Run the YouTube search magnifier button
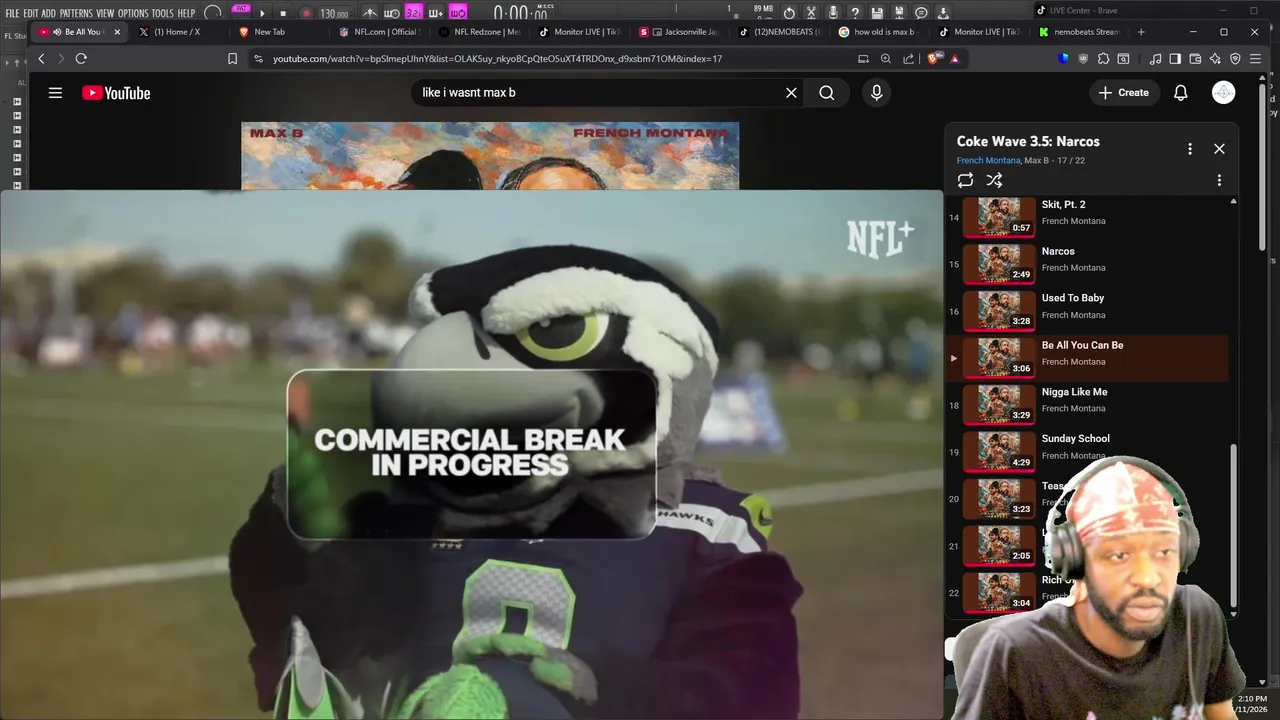The width and height of the screenshot is (1280, 720). [x=826, y=93]
